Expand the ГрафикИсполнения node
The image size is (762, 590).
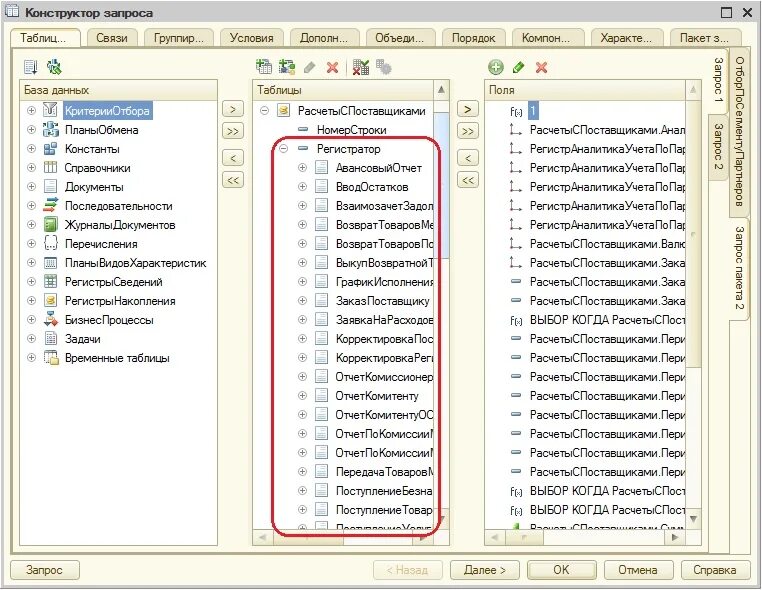click(302, 281)
